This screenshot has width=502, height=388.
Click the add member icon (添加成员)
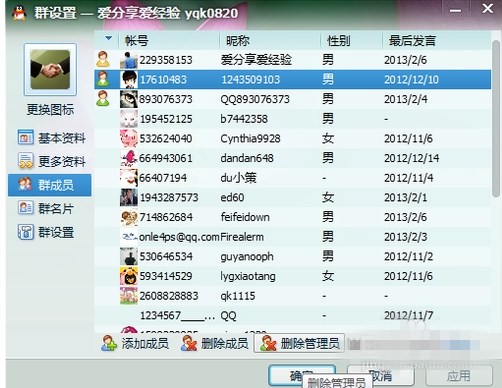[x=109, y=344]
